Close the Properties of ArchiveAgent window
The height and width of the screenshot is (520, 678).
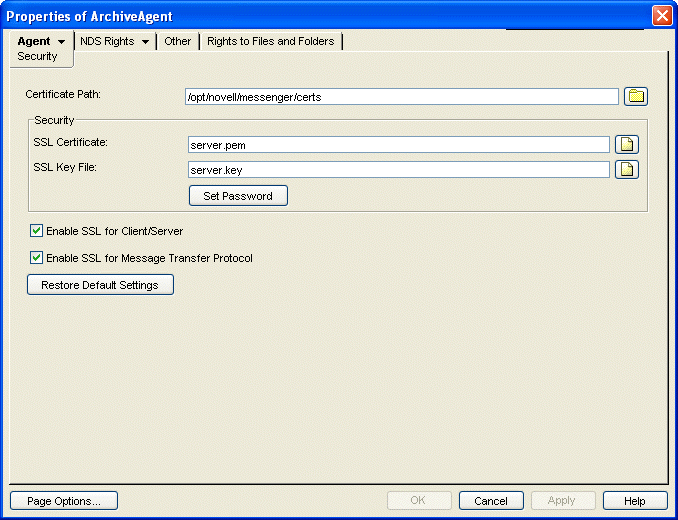tap(662, 16)
